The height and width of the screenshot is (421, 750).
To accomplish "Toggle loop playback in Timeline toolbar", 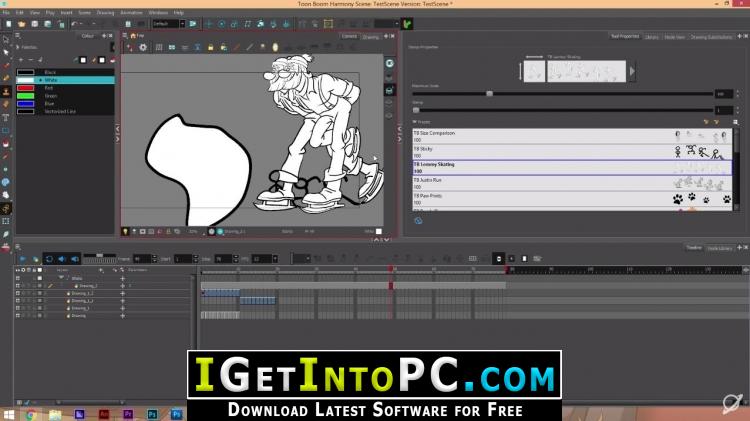I will coord(49,259).
